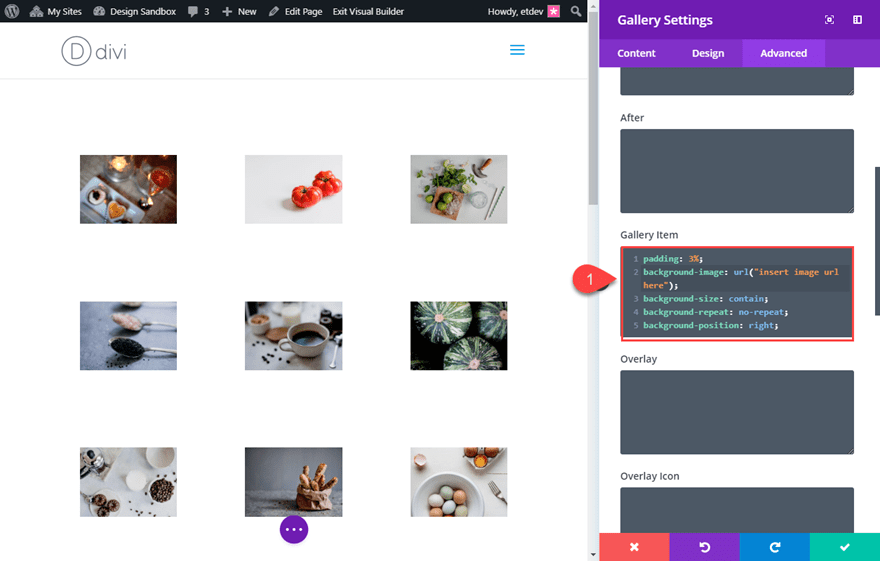The image size is (880, 561).
Task: Click the WordPress logo icon
Action: [x=11, y=11]
